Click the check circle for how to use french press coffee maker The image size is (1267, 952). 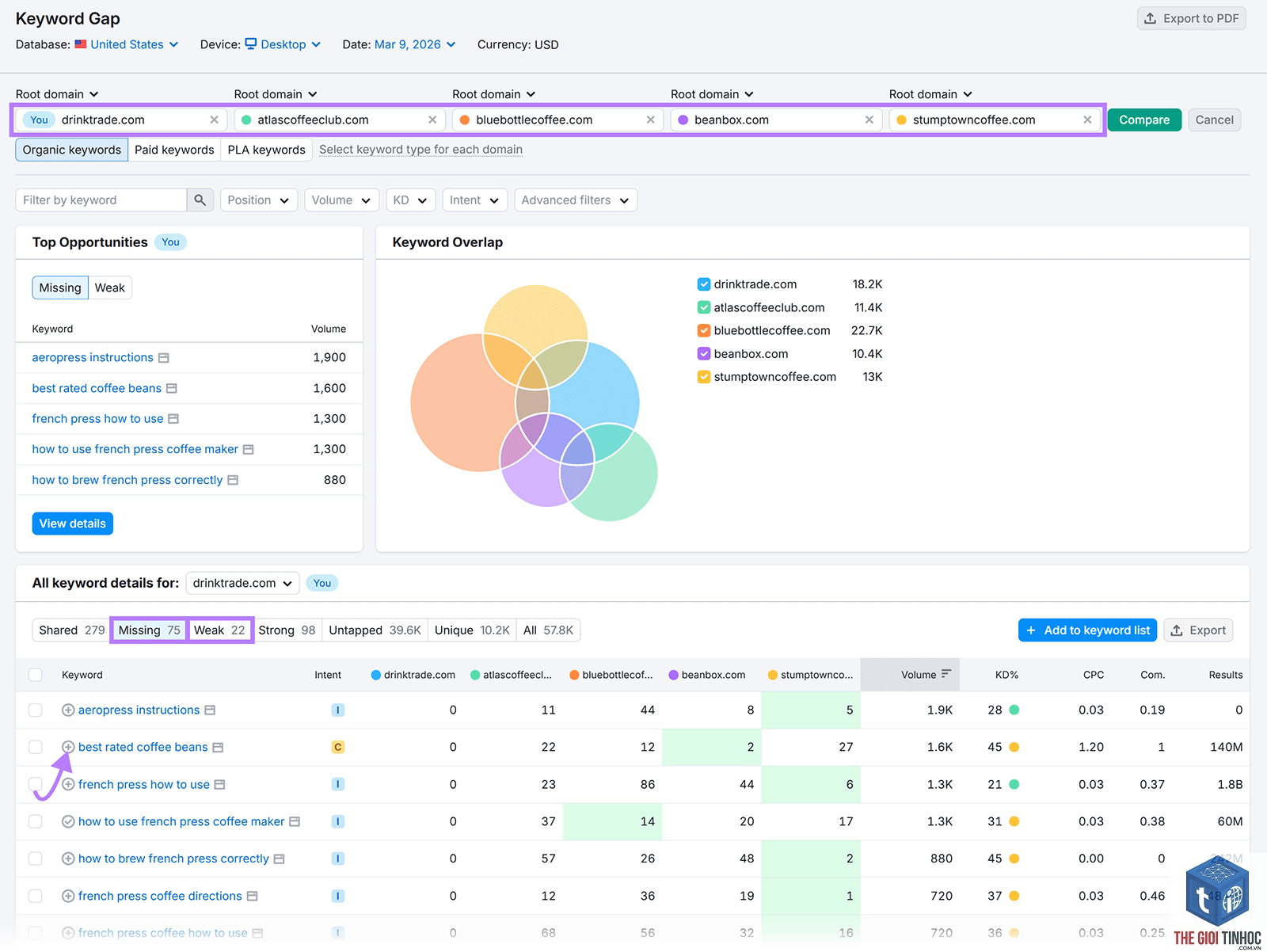tap(68, 821)
